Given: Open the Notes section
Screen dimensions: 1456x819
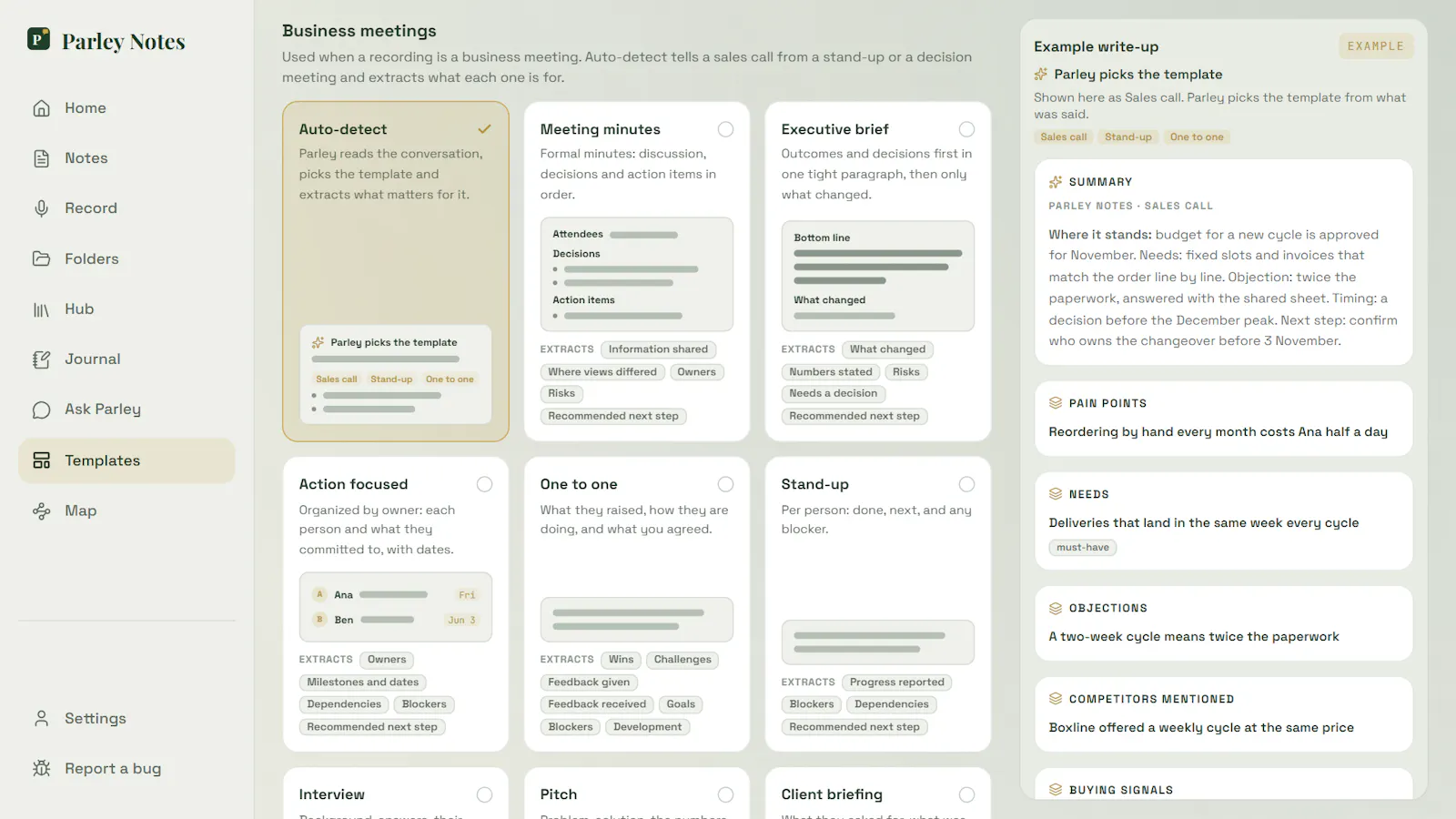Looking at the screenshot, I should tap(126, 158).
